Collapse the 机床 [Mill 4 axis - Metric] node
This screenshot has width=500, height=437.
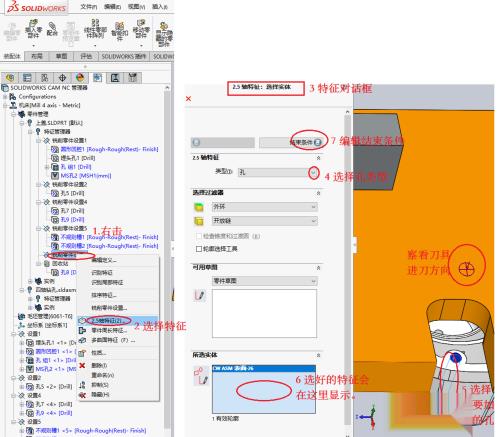click(5, 105)
